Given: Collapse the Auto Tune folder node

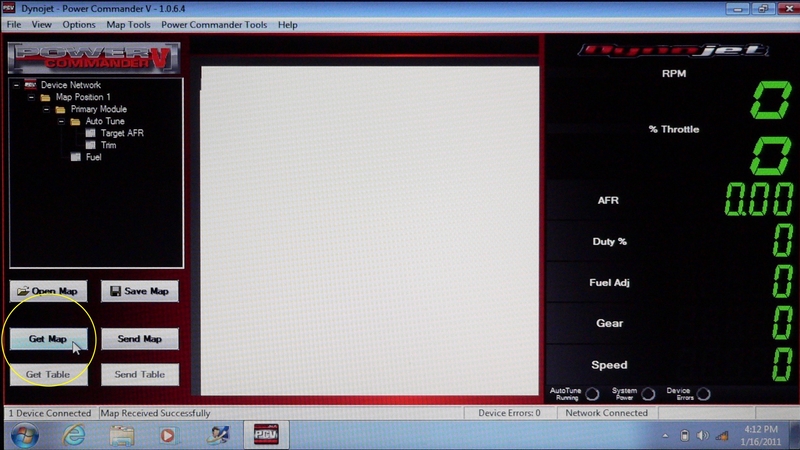Looking at the screenshot, I should pyautogui.click(x=61, y=121).
